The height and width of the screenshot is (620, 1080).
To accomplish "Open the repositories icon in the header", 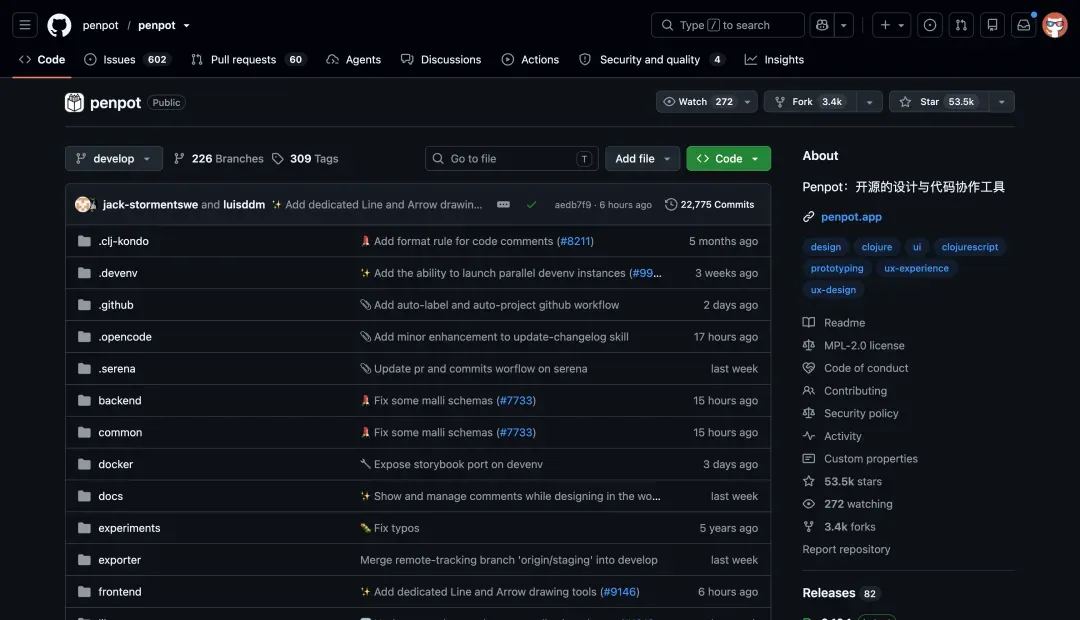I will click(x=993, y=25).
